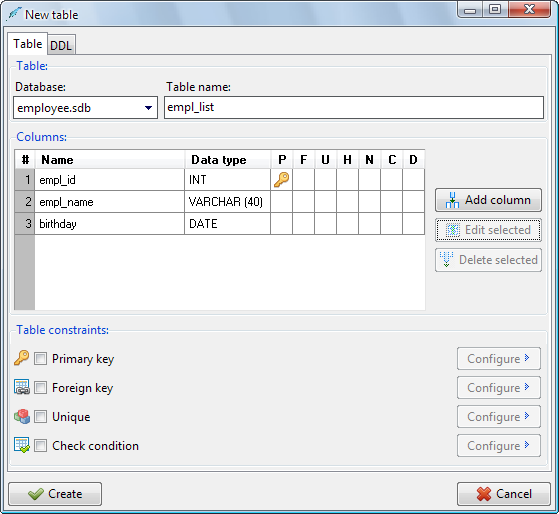This screenshot has height=514, width=559.
Task: Click row number 2 header
Action: [x=25, y=202]
